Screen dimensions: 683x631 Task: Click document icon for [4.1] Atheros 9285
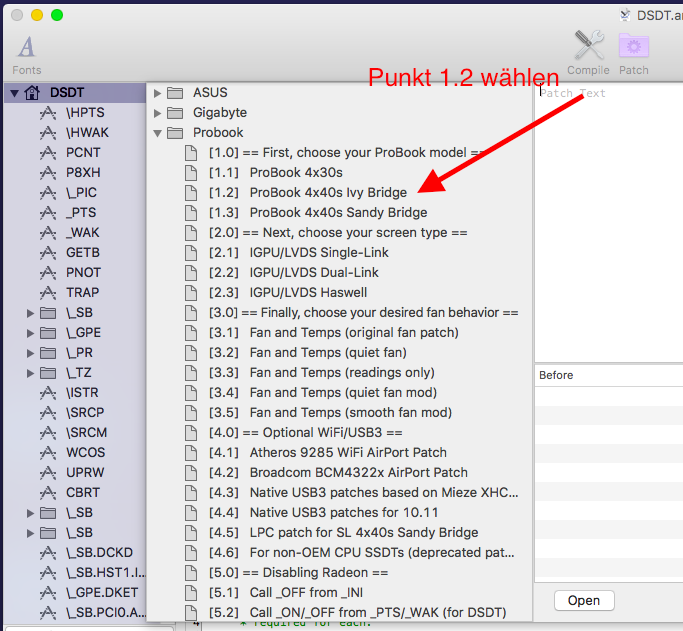click(x=191, y=453)
